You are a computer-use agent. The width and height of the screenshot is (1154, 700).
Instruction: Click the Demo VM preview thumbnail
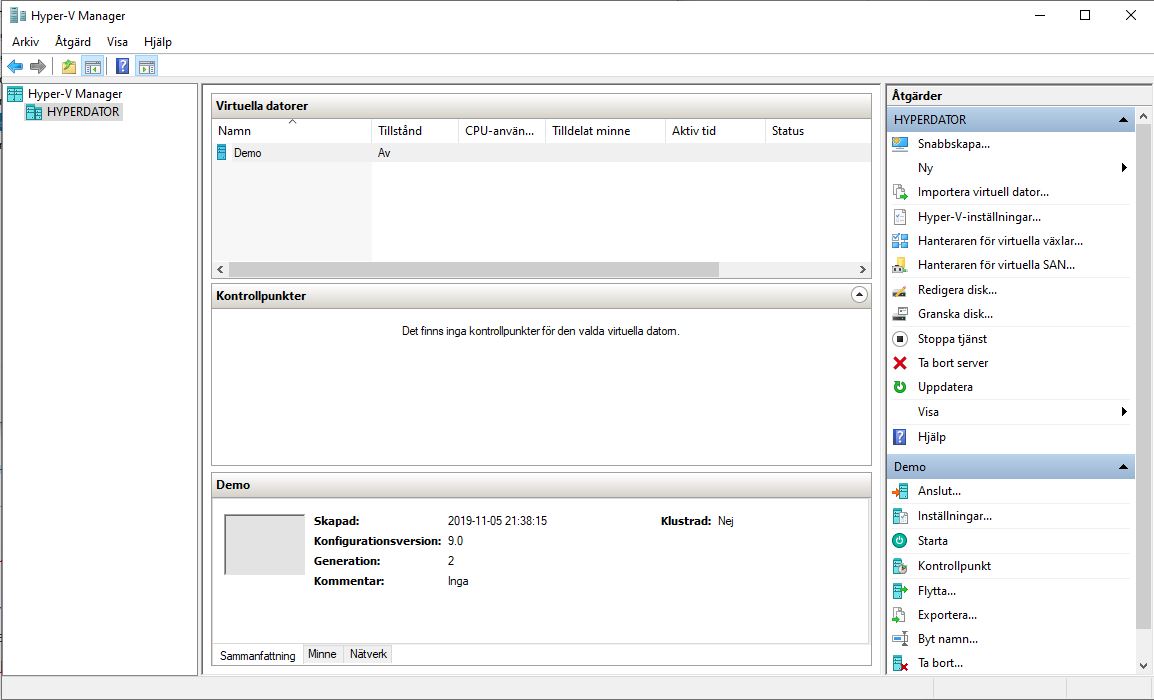point(264,545)
